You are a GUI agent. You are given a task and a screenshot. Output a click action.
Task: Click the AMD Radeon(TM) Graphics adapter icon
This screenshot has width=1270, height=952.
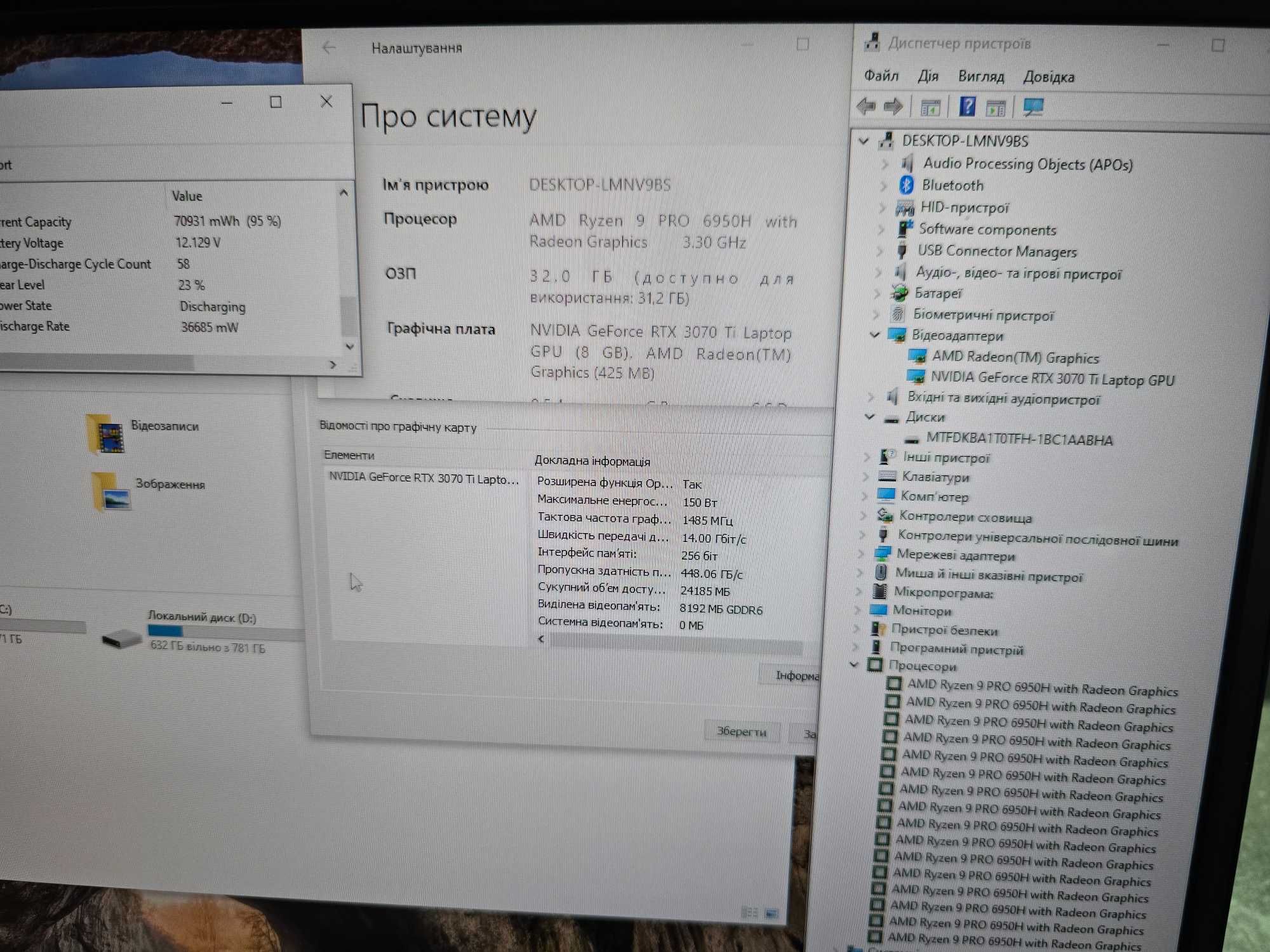tap(916, 357)
